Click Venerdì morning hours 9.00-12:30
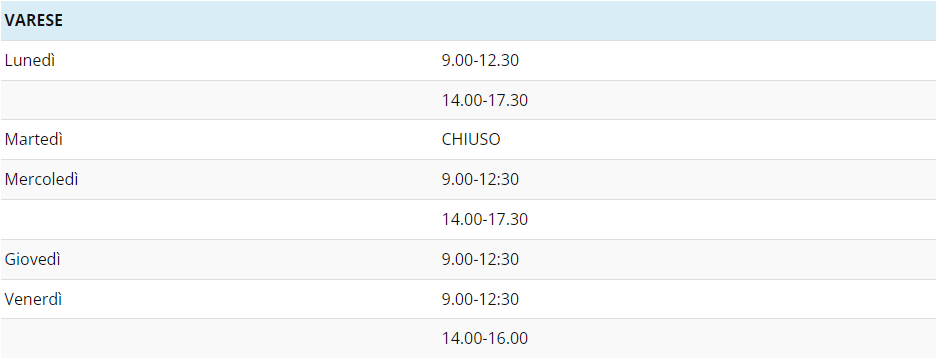Image resolution: width=937 pixels, height=363 pixels. 480,299
